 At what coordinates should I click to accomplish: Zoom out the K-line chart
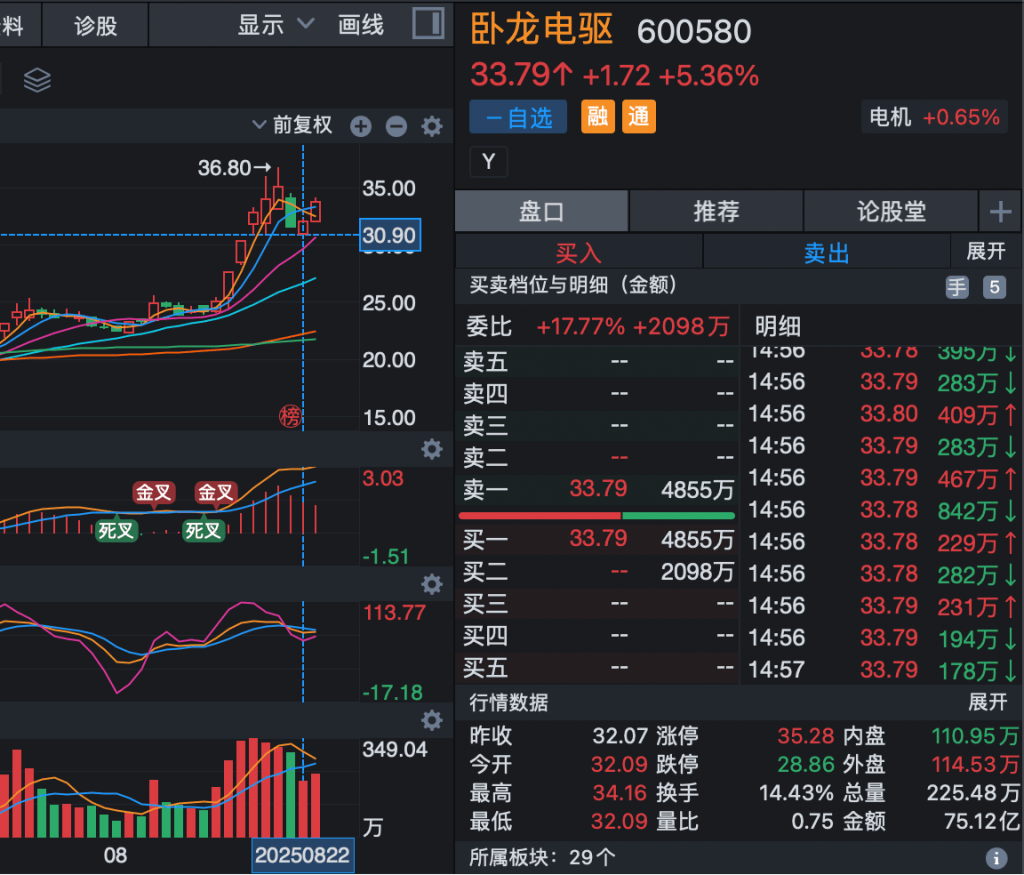coord(396,126)
